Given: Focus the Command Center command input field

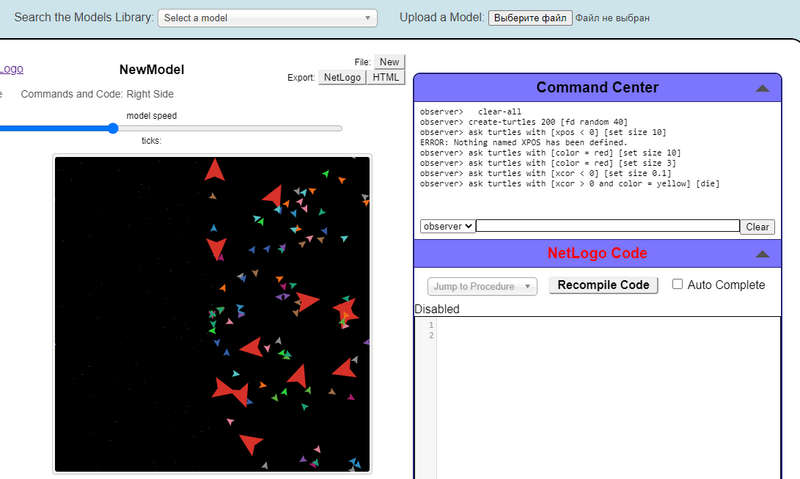Looking at the screenshot, I should click(607, 227).
